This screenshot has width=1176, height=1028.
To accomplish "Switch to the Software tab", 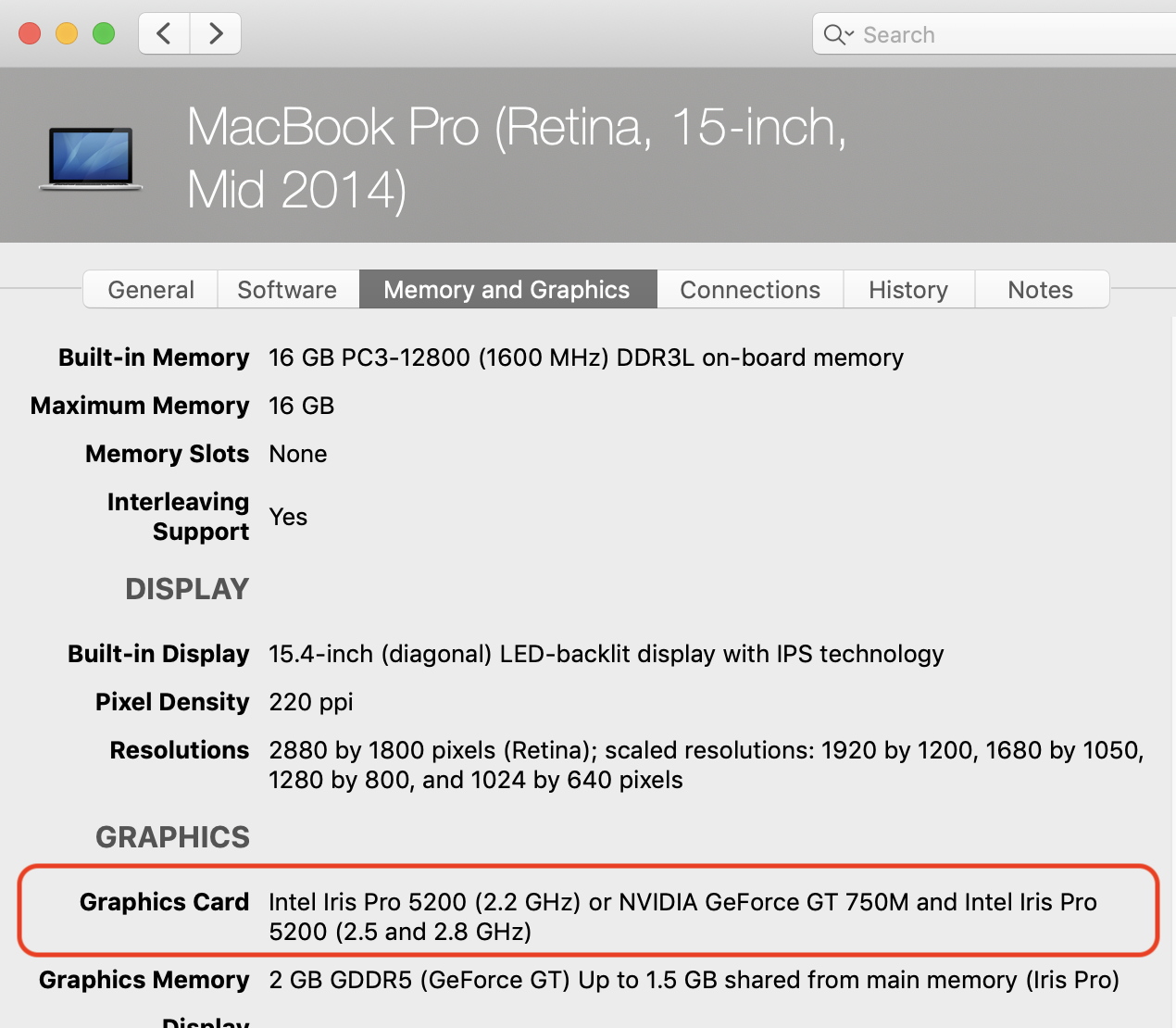I will click(x=287, y=290).
